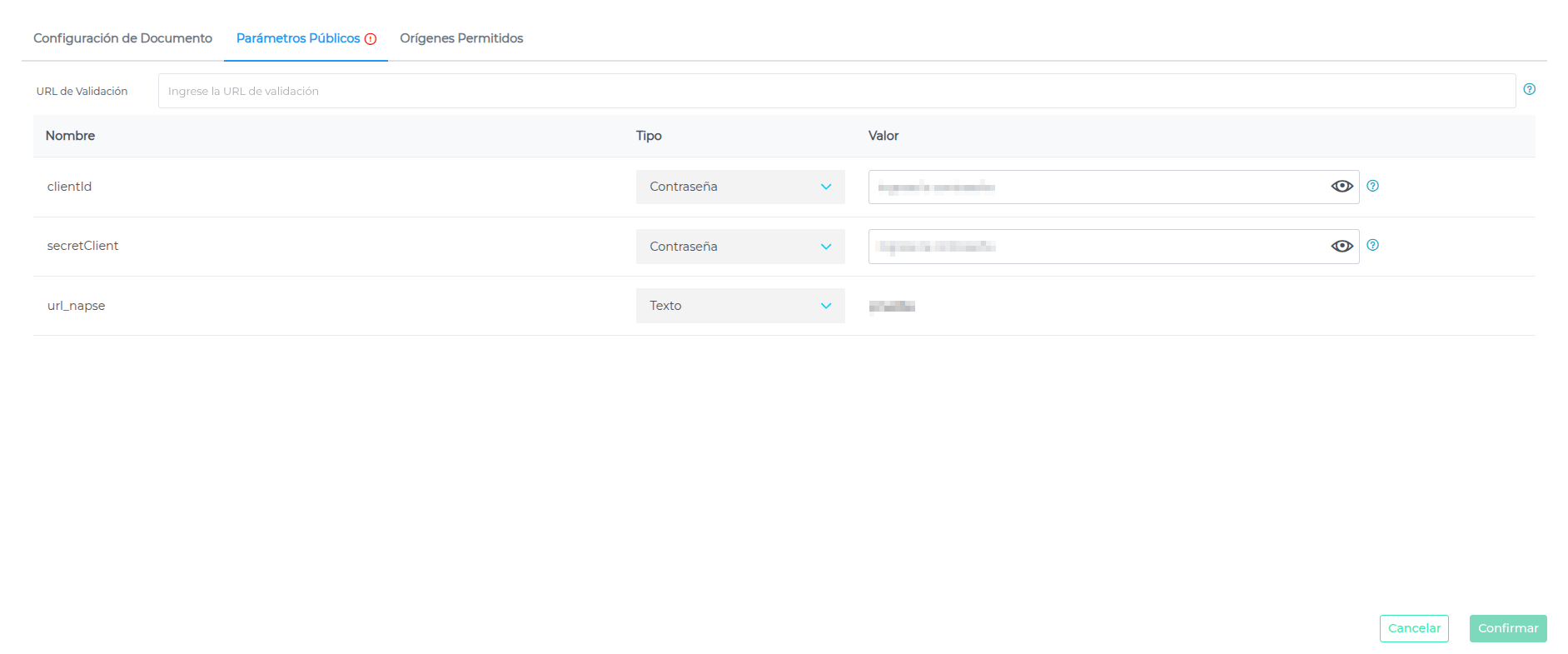The image size is (1568, 654).
Task: Click the help icon in clientId row
Action: tap(1372, 186)
